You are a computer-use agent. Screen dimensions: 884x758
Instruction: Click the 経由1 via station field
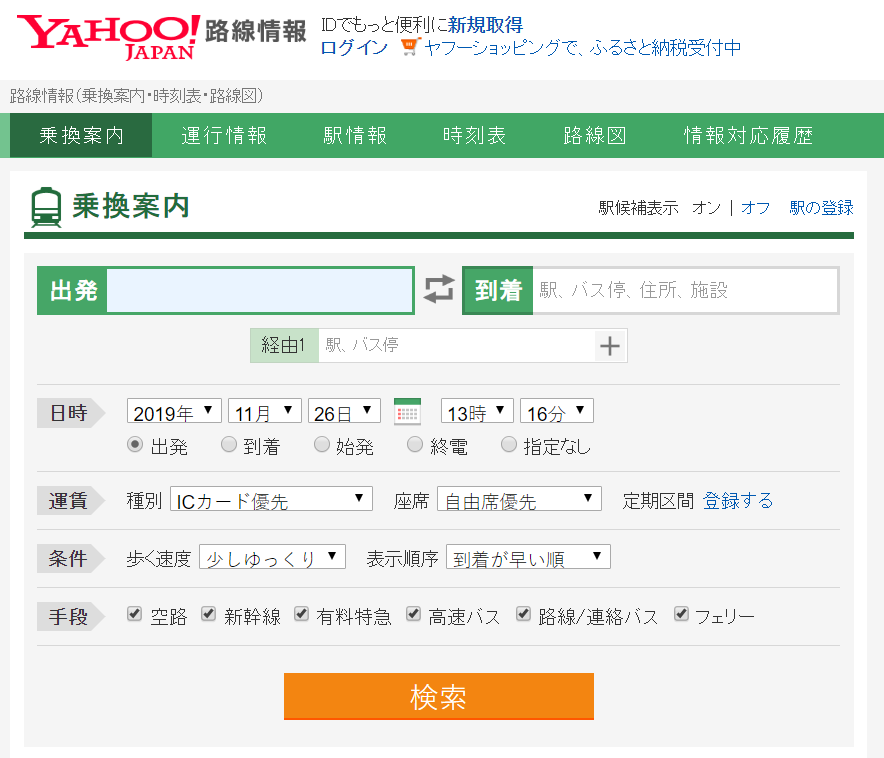click(x=456, y=345)
